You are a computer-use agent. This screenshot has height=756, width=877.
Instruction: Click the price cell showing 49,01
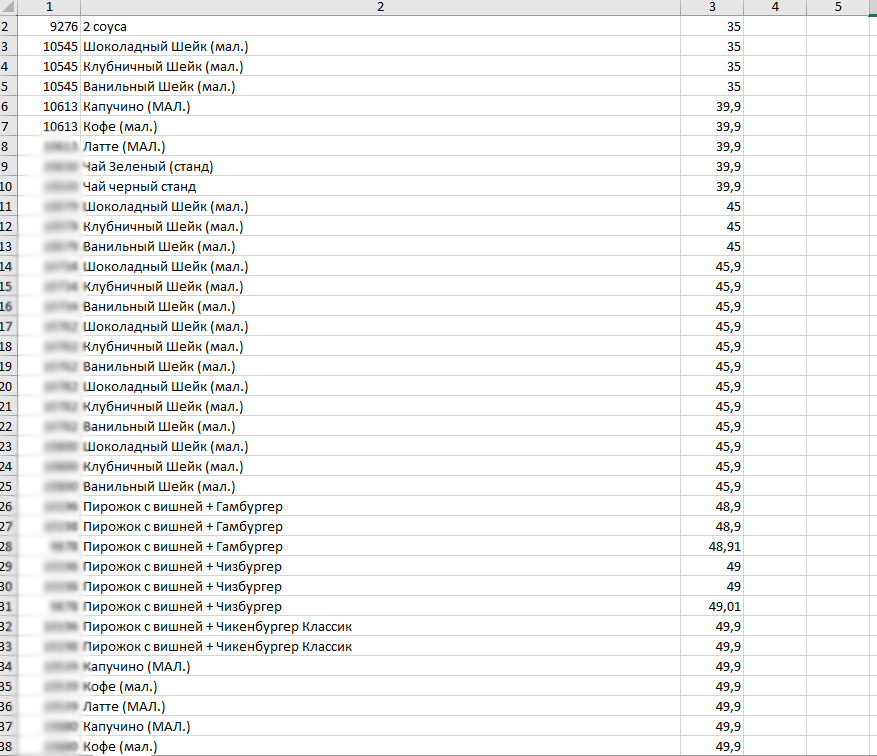tap(712, 606)
